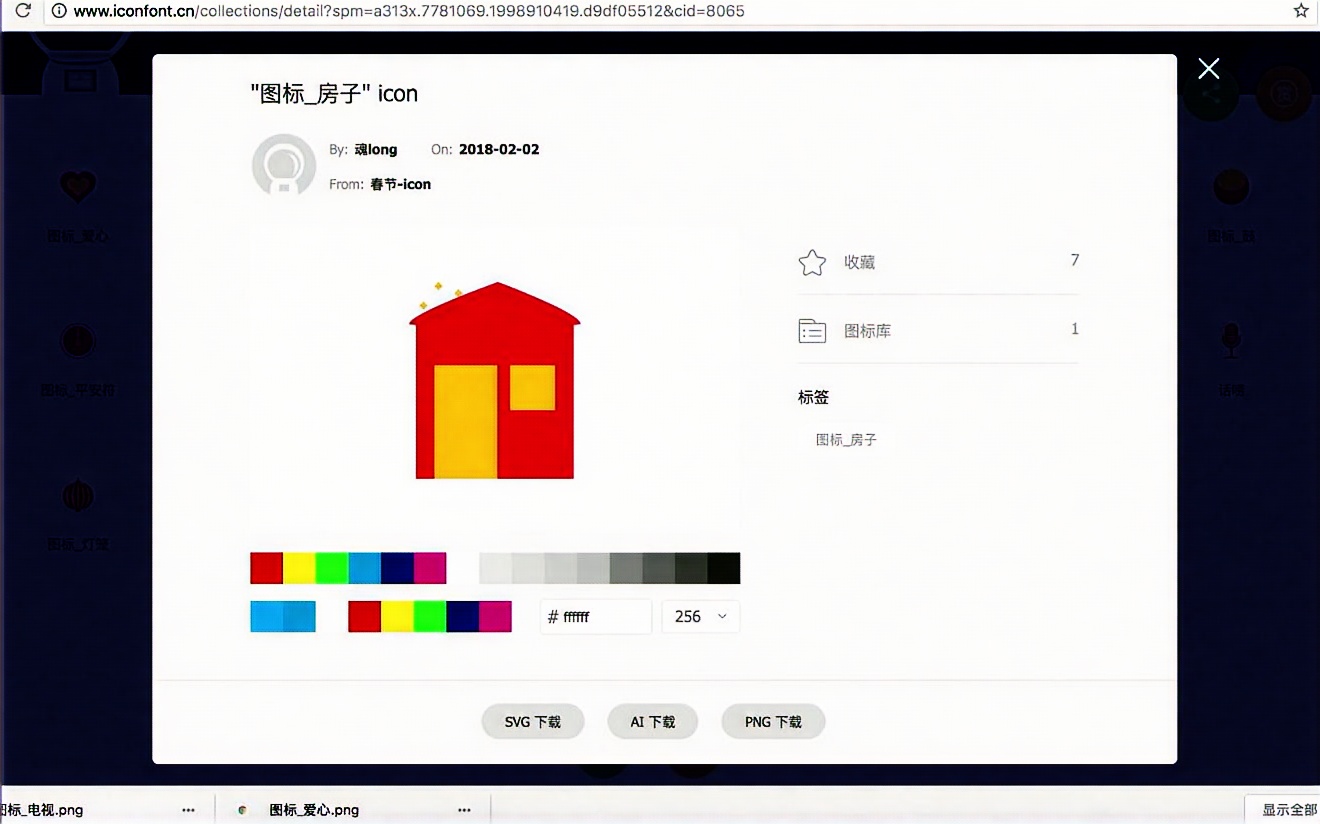The width and height of the screenshot is (1320, 824).
Task: Click the 图标库 label text
Action: 867,331
